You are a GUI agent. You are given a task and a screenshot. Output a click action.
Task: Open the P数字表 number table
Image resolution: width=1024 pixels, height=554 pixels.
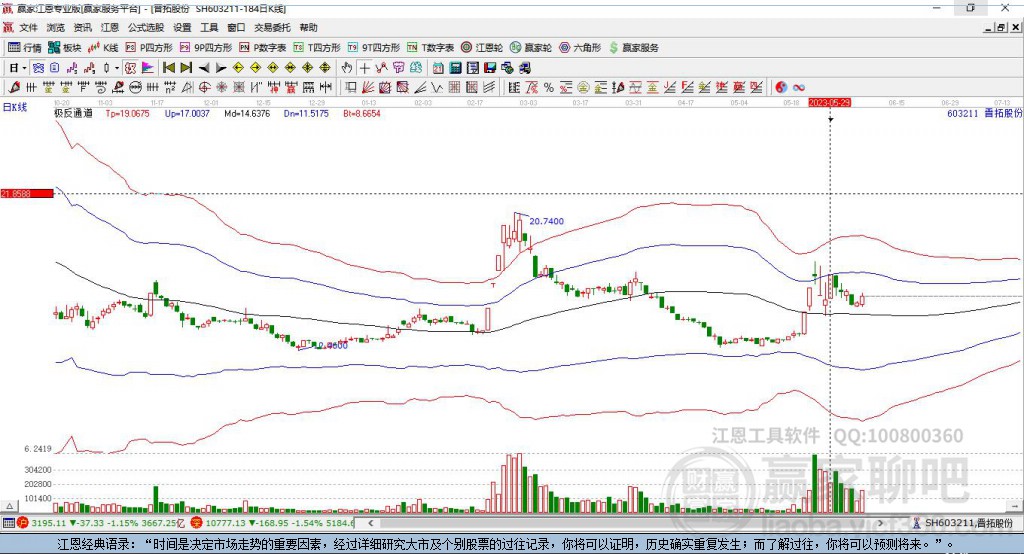(x=263, y=48)
